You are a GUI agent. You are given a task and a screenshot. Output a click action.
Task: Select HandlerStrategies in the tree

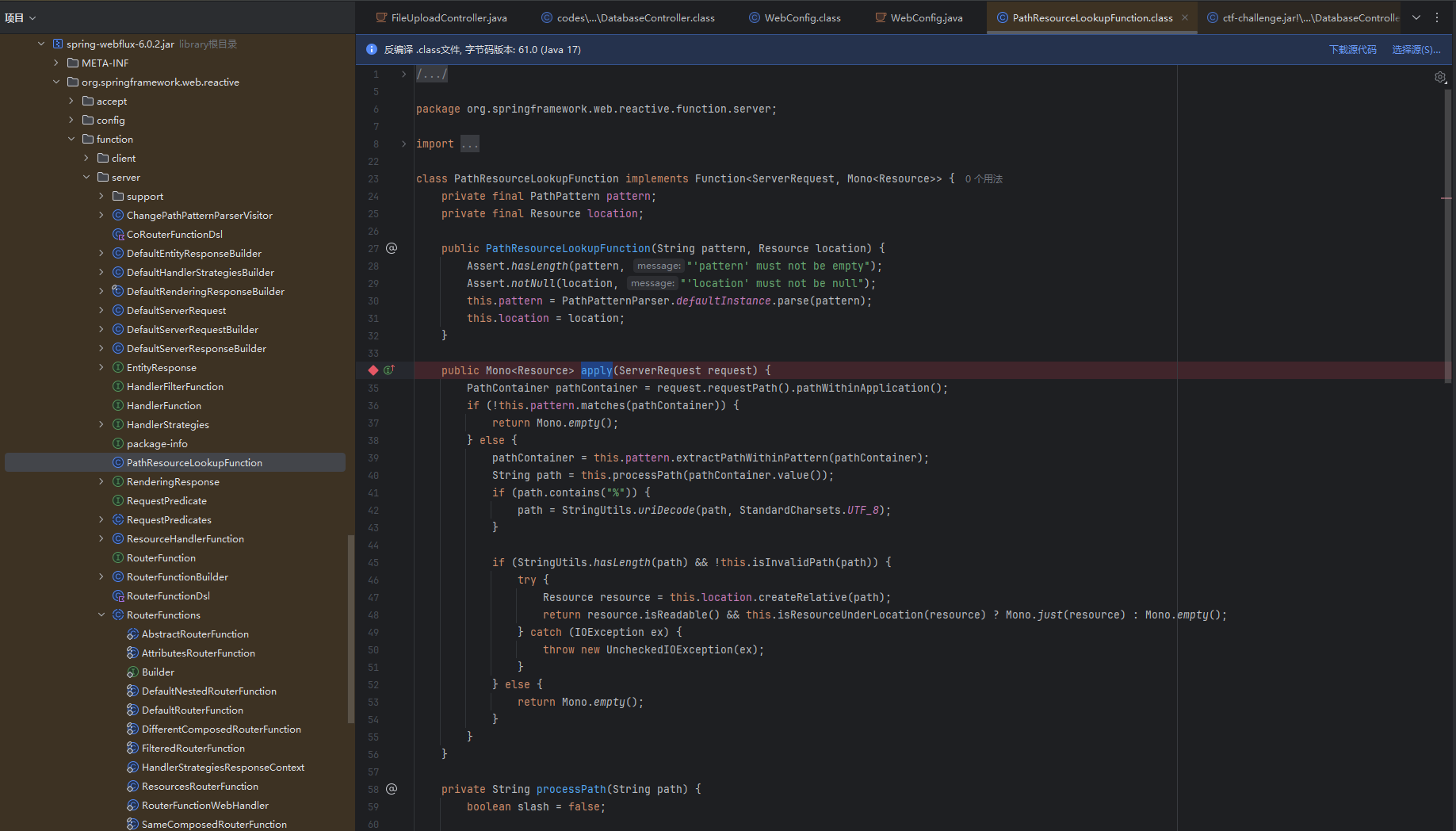pos(168,424)
